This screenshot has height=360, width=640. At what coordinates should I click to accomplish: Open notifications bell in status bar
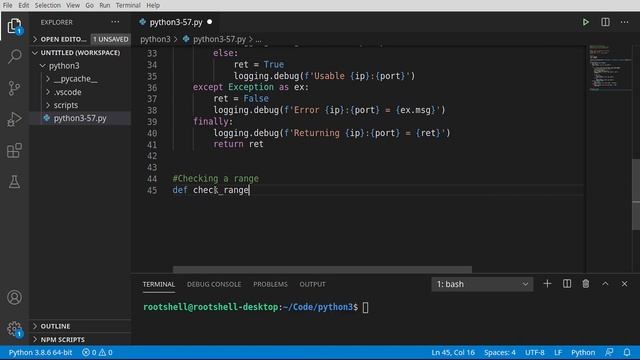click(x=627, y=352)
